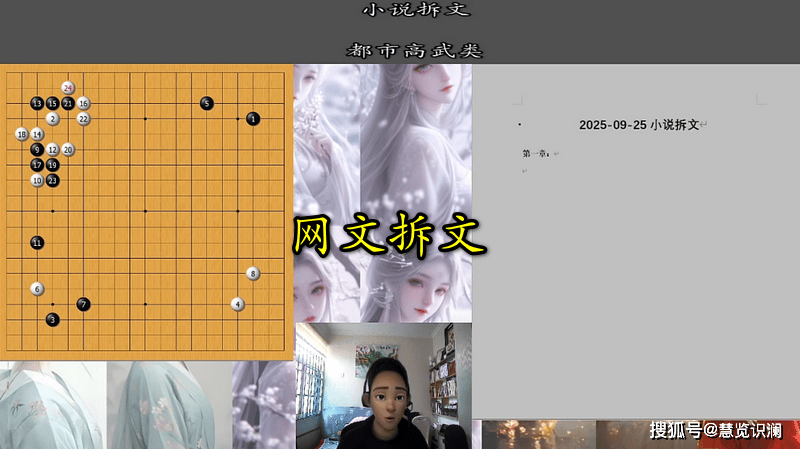This screenshot has width=800, height=449.
Task: Select black stone numbered 3
Action: click(x=52, y=320)
